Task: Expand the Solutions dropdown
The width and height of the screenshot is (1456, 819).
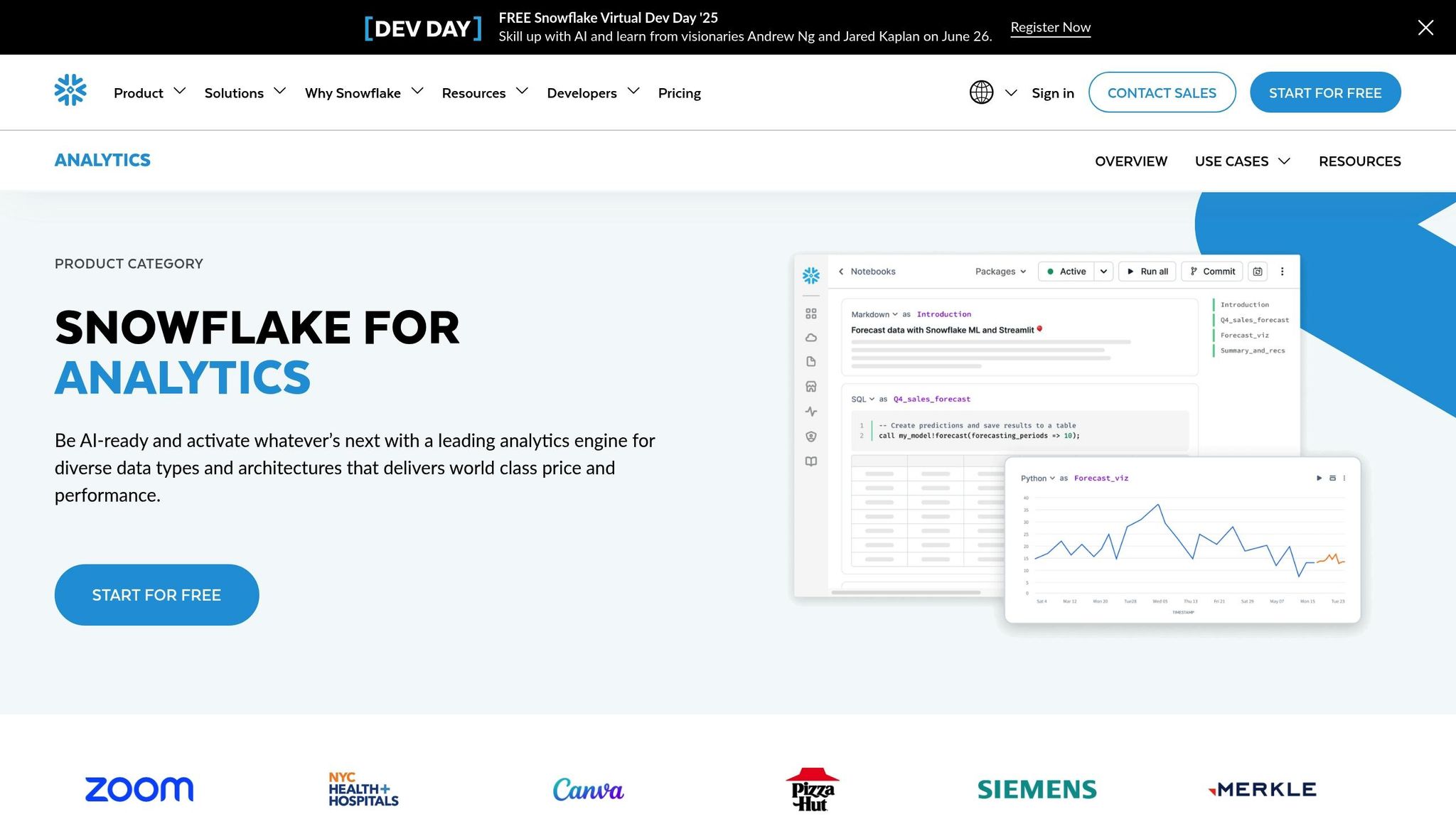Action: pos(245,93)
